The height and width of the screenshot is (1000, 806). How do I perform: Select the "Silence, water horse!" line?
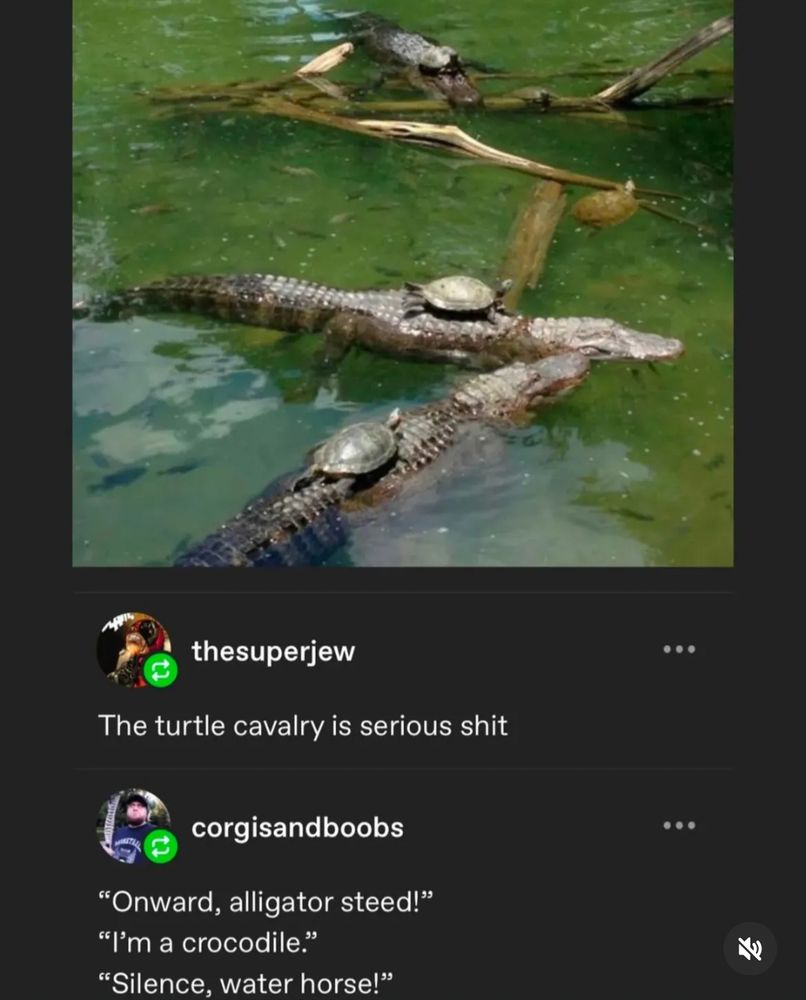[x=245, y=983]
